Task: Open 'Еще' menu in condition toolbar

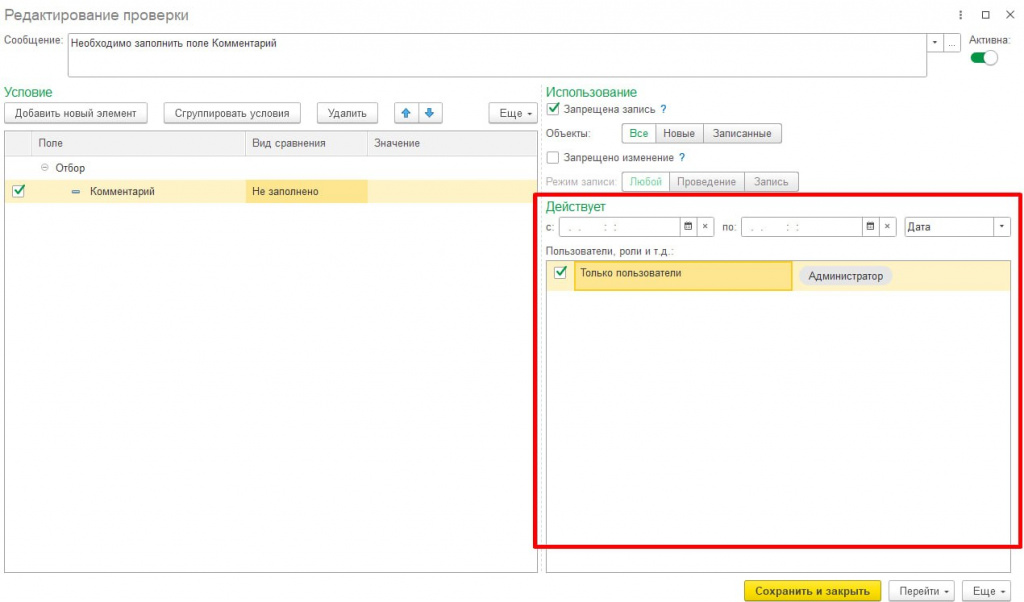Action: (x=513, y=113)
